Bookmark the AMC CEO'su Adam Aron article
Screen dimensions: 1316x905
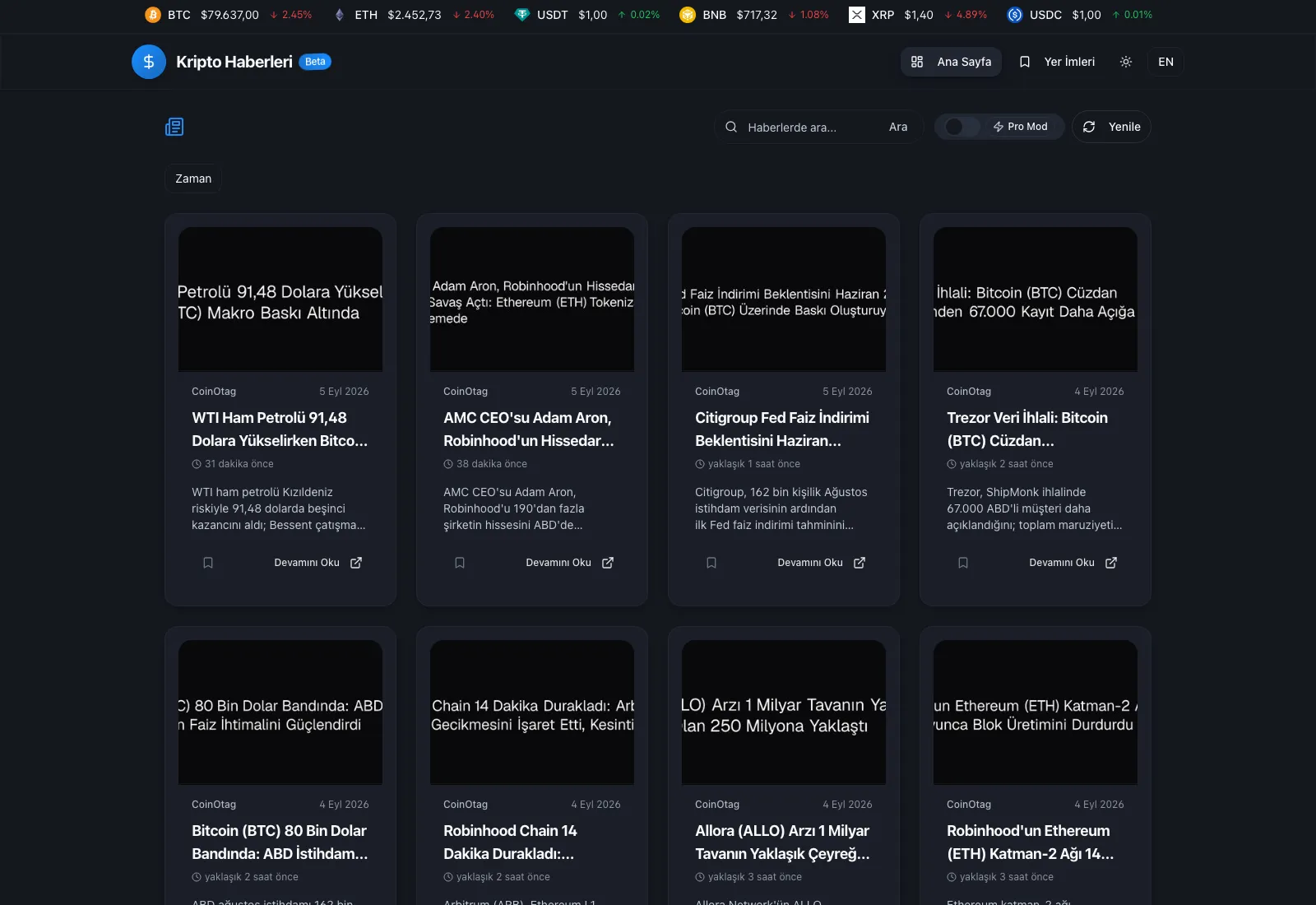click(460, 563)
